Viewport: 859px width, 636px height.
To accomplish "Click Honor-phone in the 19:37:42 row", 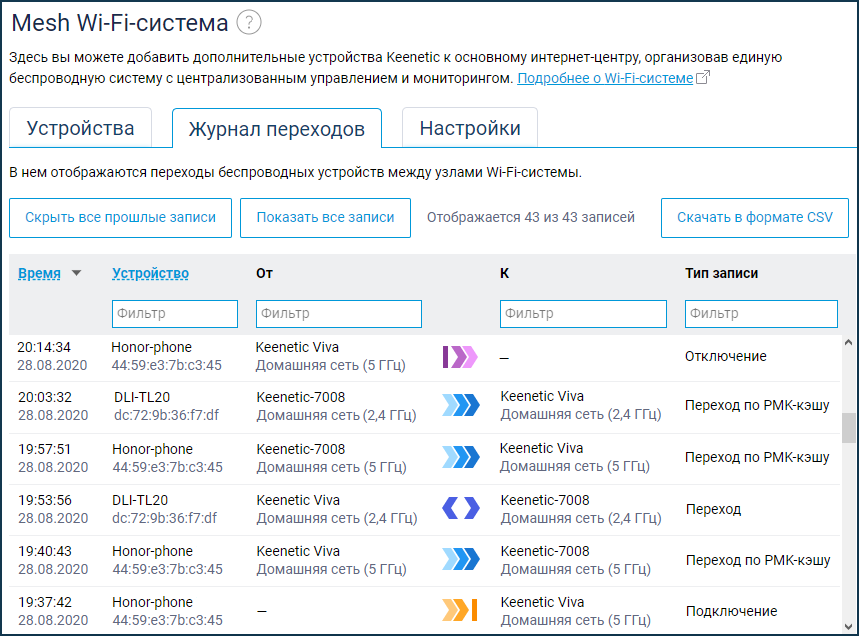I will [152, 602].
